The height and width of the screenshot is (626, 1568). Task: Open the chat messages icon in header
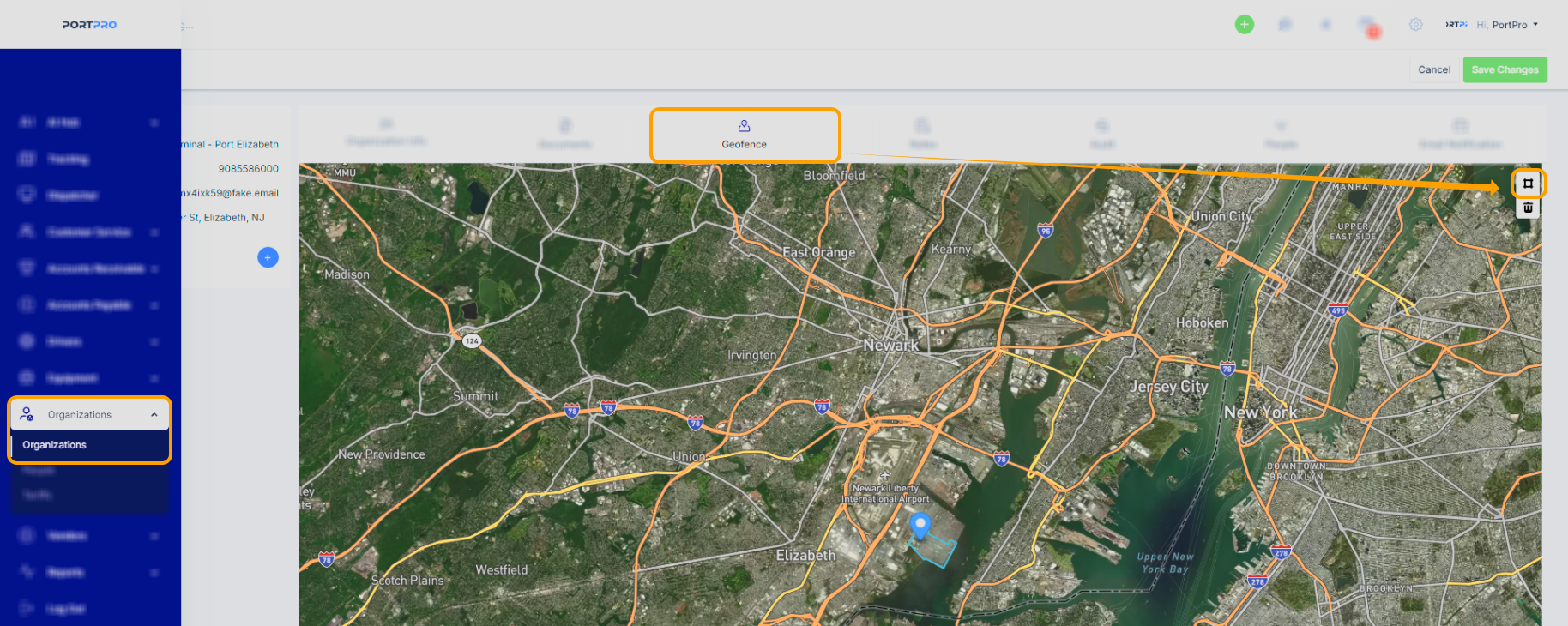(1285, 24)
